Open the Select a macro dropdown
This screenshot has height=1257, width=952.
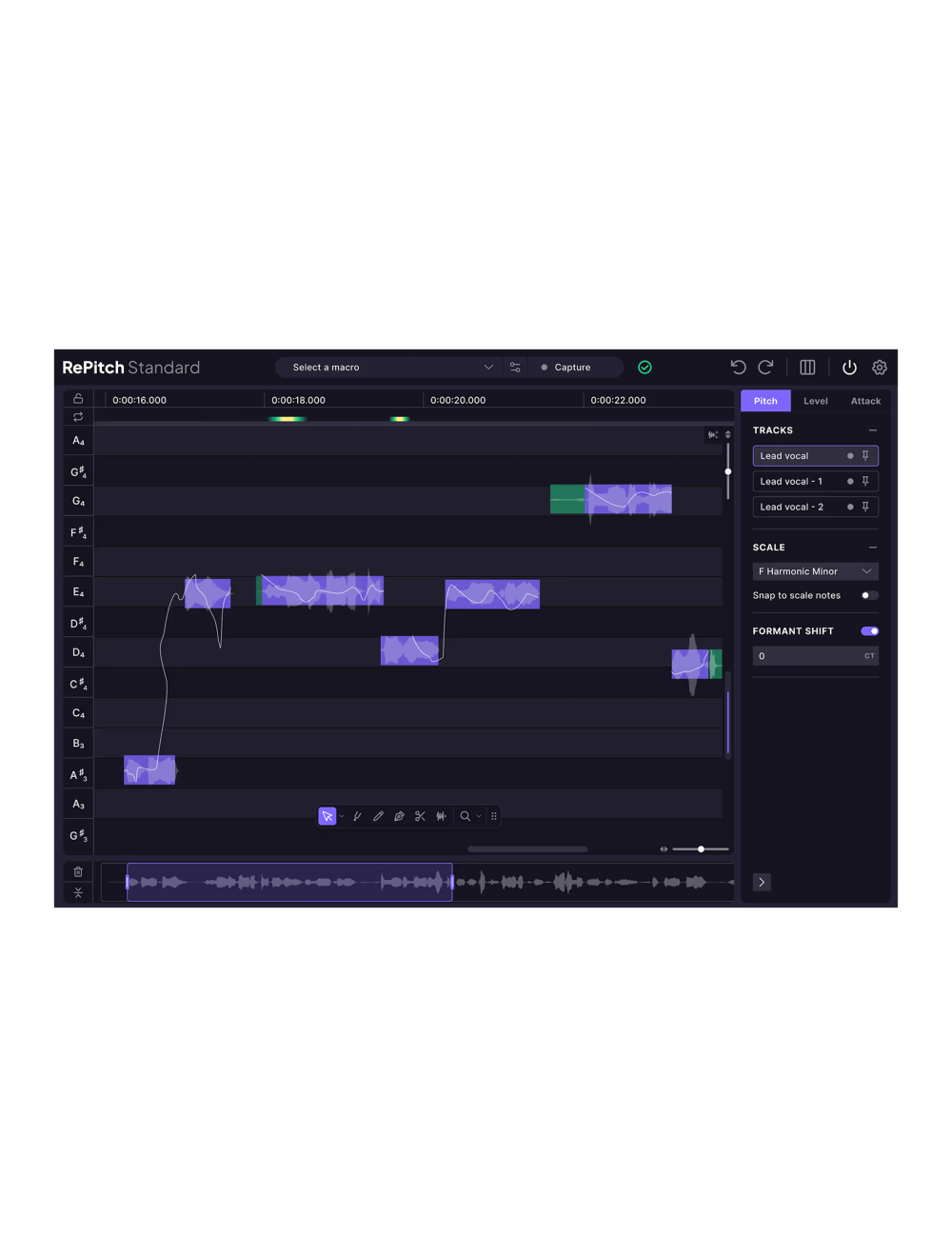click(390, 368)
